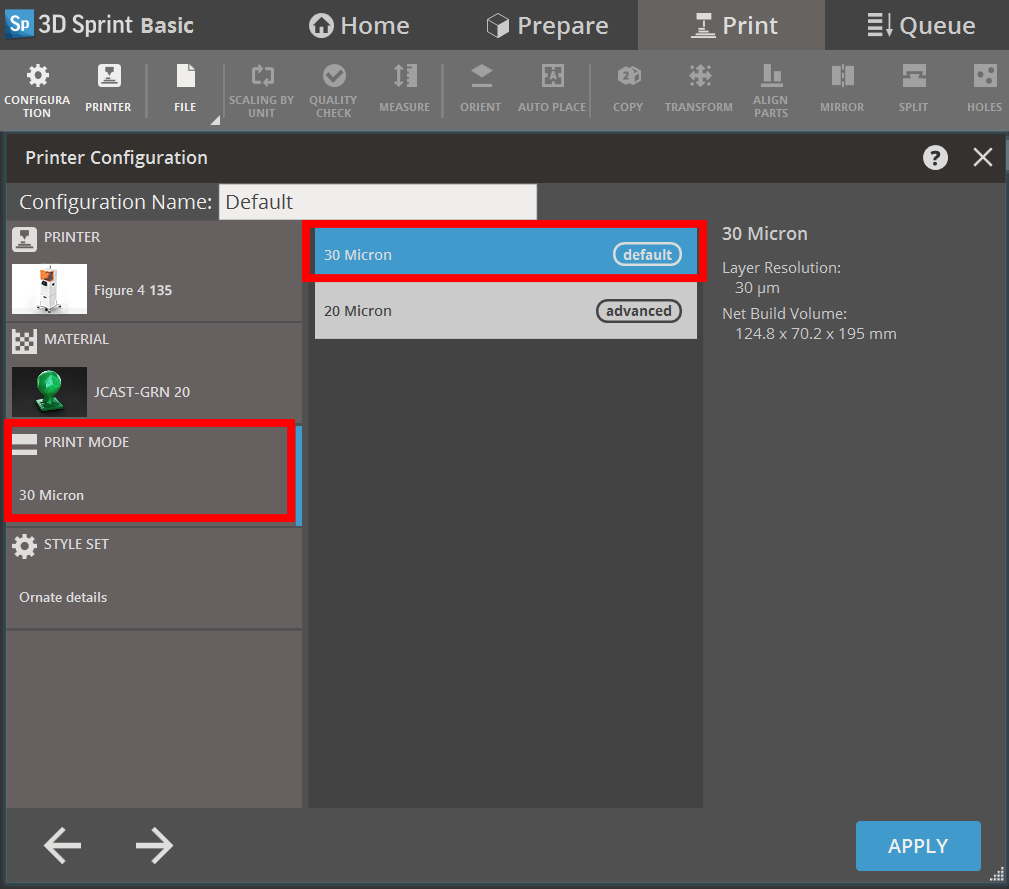The image size is (1009, 889).
Task: Switch to the Home tab
Action: [x=358, y=25]
